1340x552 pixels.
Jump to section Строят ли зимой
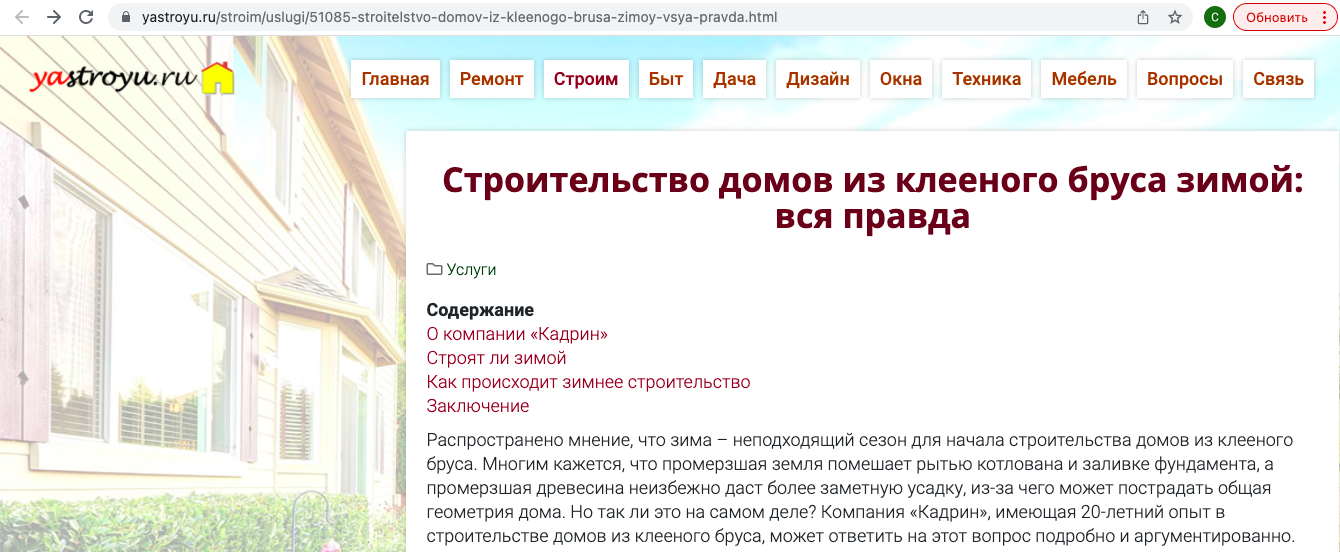[496, 358]
